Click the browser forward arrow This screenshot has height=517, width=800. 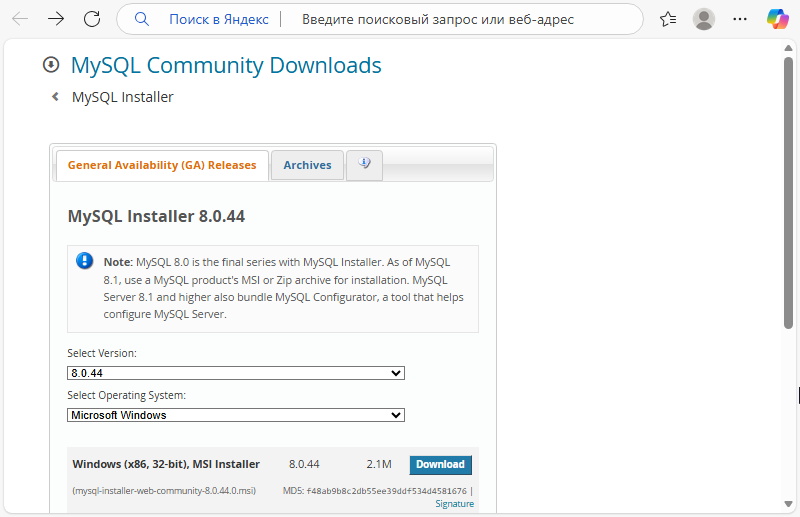click(x=56, y=19)
